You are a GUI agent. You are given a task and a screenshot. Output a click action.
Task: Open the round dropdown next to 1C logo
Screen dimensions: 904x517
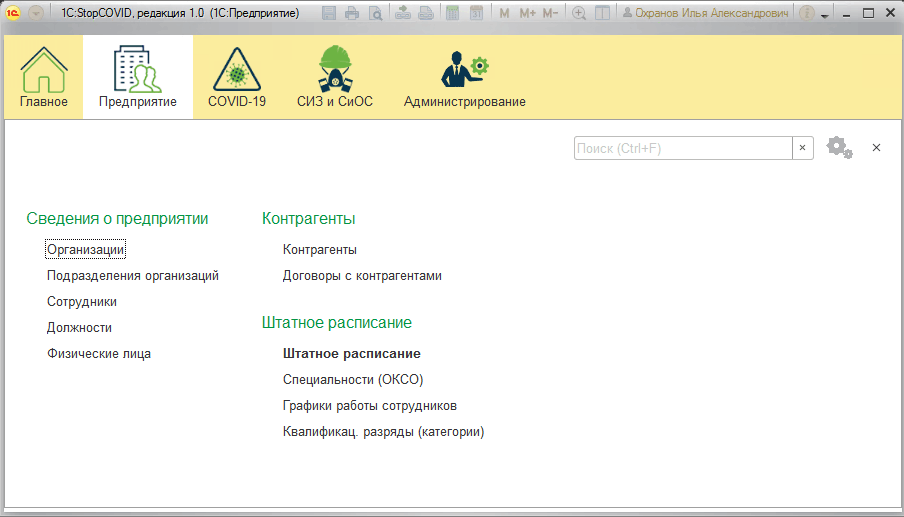click(x=36, y=13)
